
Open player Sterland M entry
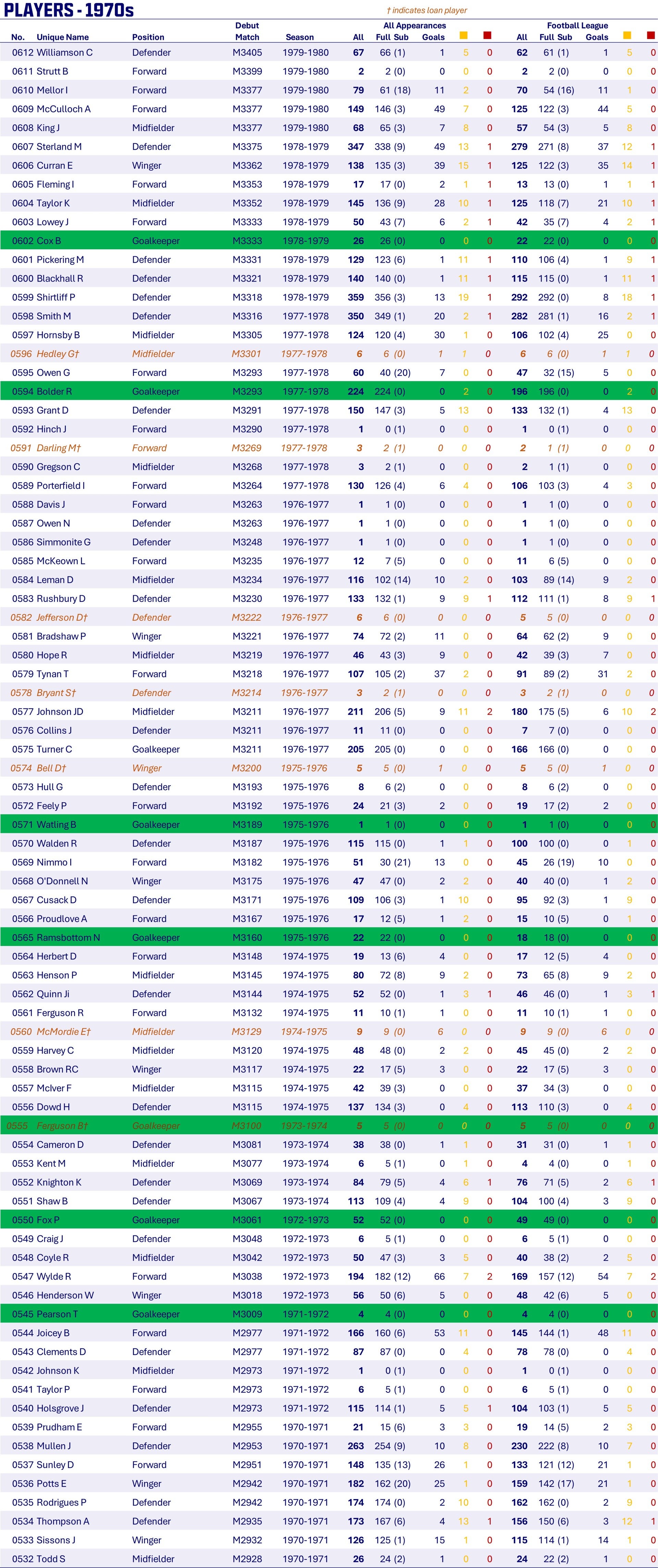[59, 147]
